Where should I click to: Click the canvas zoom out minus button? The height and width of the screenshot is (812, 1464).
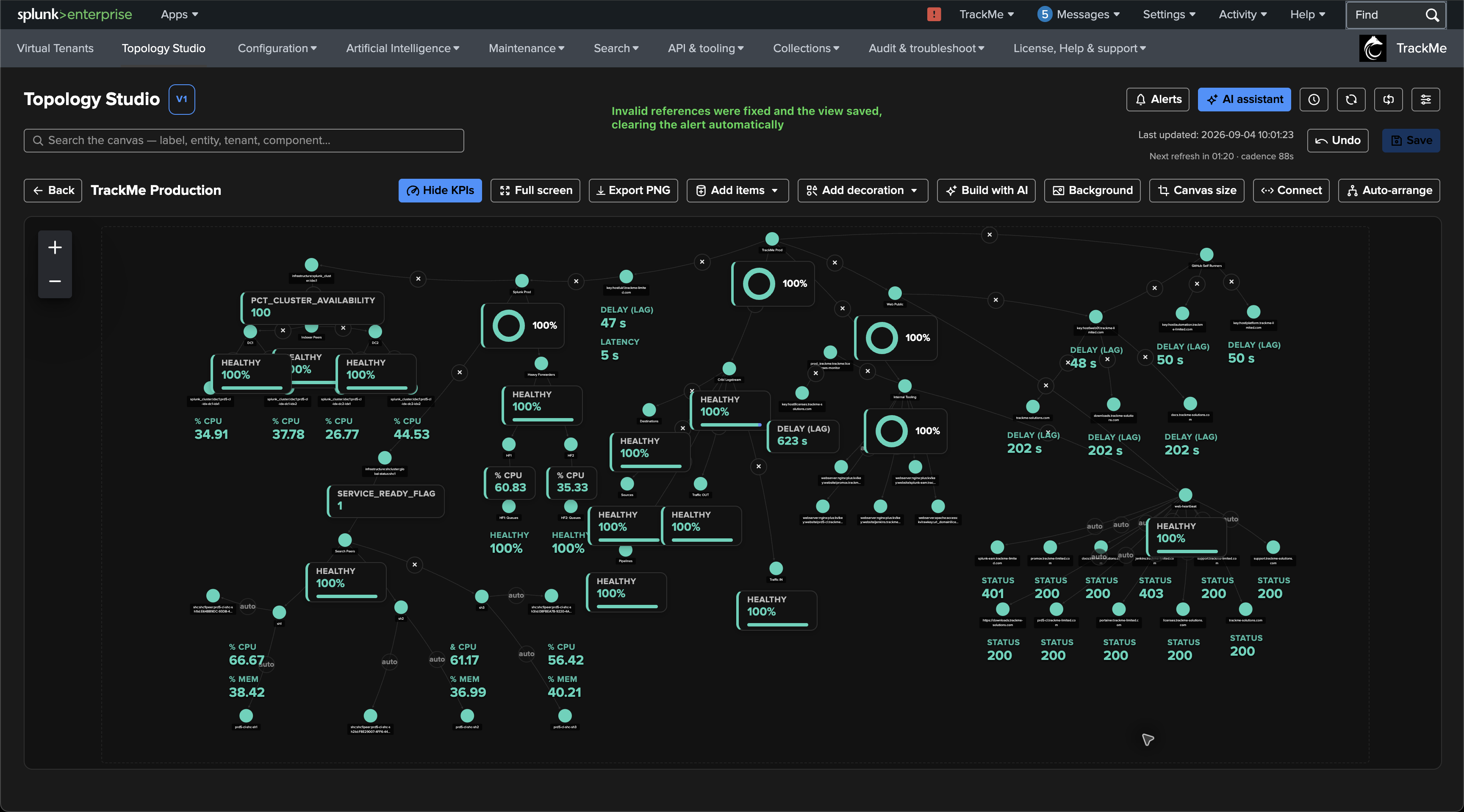tap(55, 281)
